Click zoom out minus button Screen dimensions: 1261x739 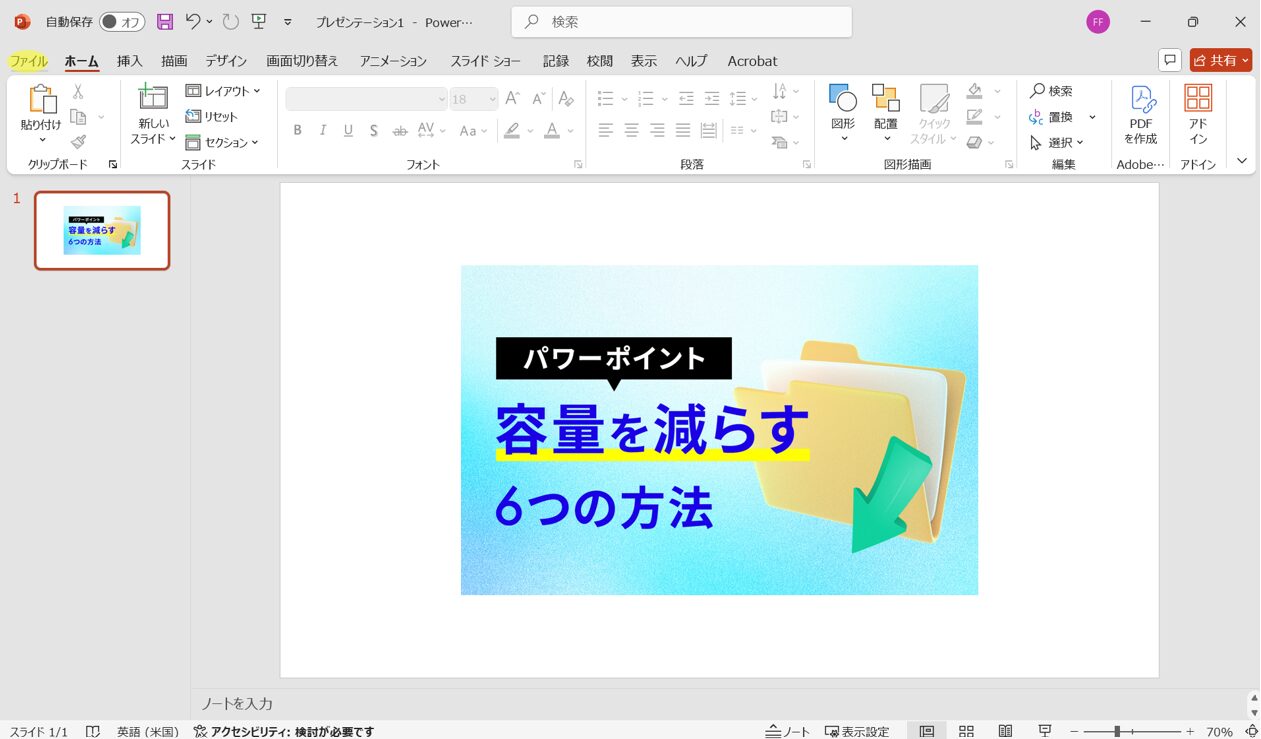point(1075,731)
